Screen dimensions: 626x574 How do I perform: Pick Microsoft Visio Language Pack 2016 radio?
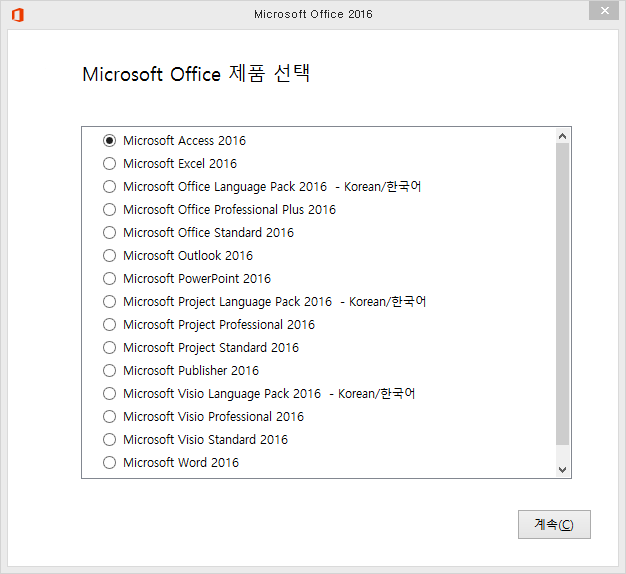point(109,394)
